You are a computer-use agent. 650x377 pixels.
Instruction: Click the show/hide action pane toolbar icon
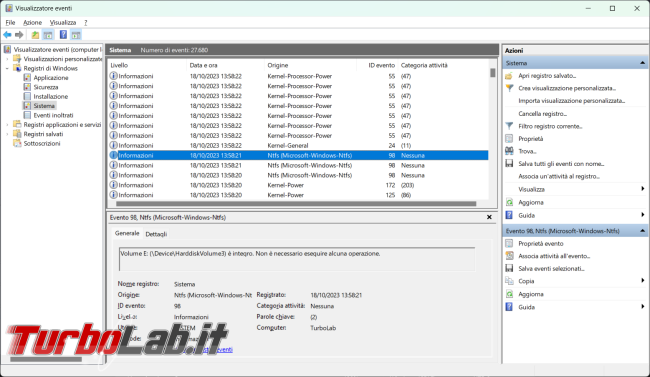click(x=76, y=35)
